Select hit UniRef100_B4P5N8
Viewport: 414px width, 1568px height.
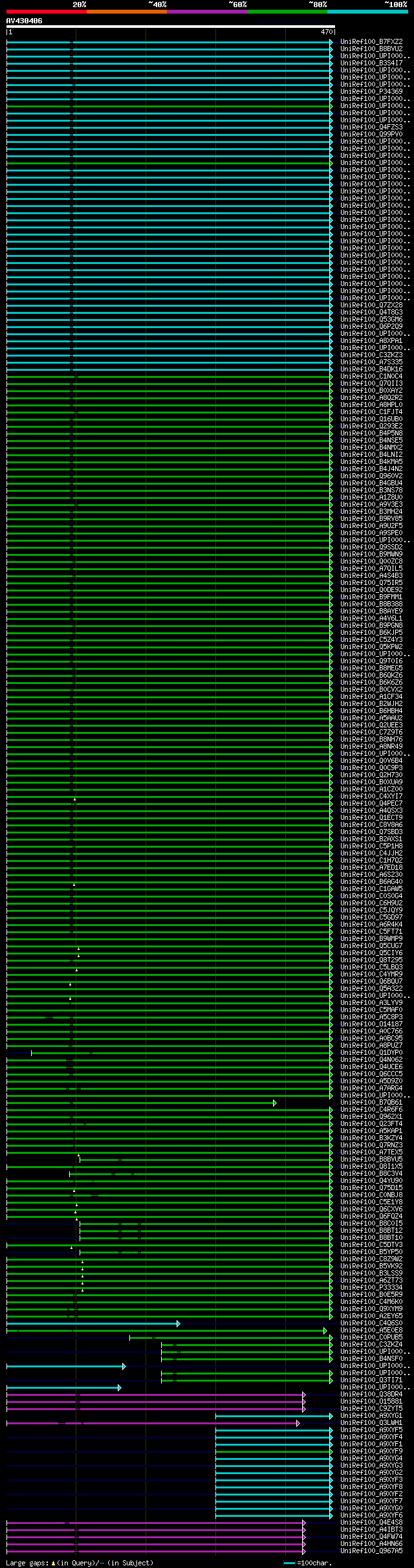pos(371,433)
